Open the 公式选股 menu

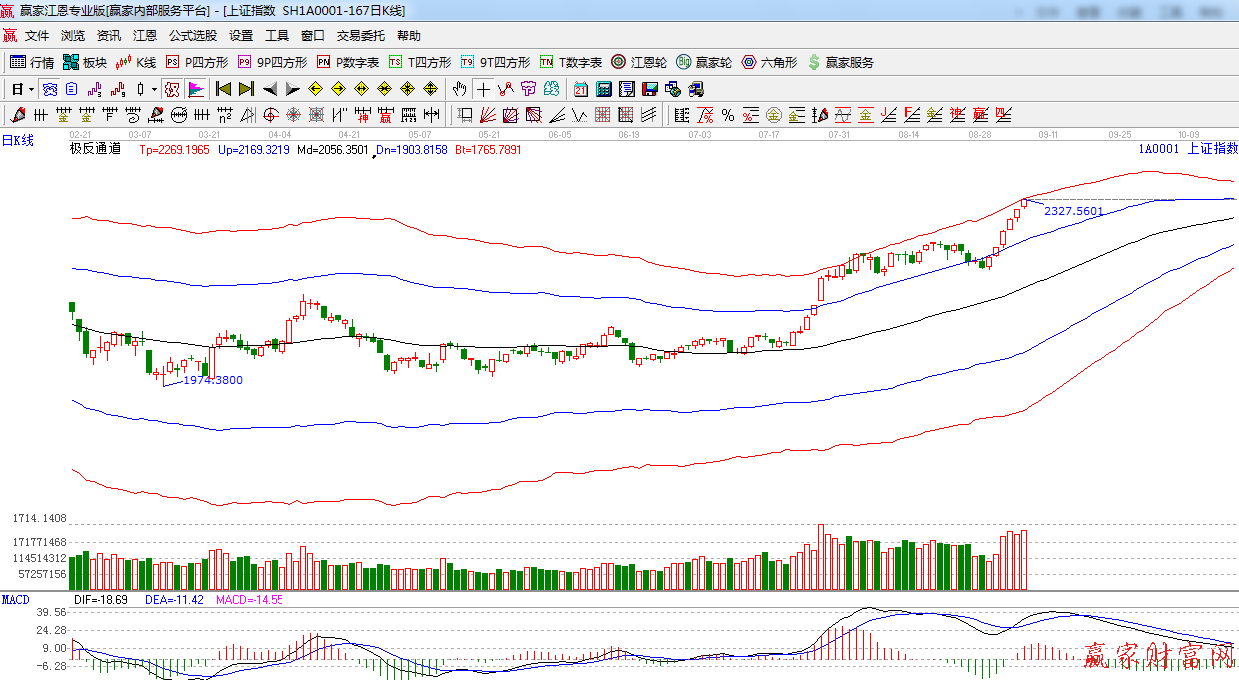coord(192,35)
